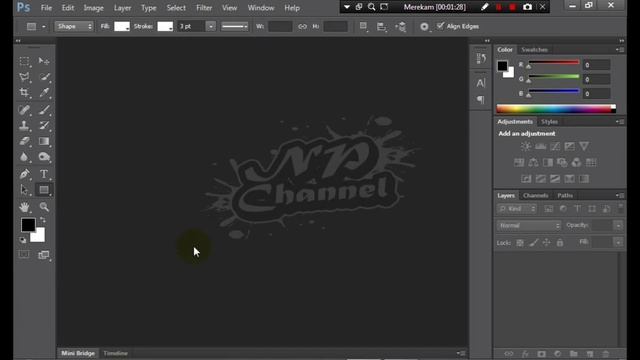This screenshot has height=360, width=640.
Task: Select the Lasso tool
Action: pos(24,77)
